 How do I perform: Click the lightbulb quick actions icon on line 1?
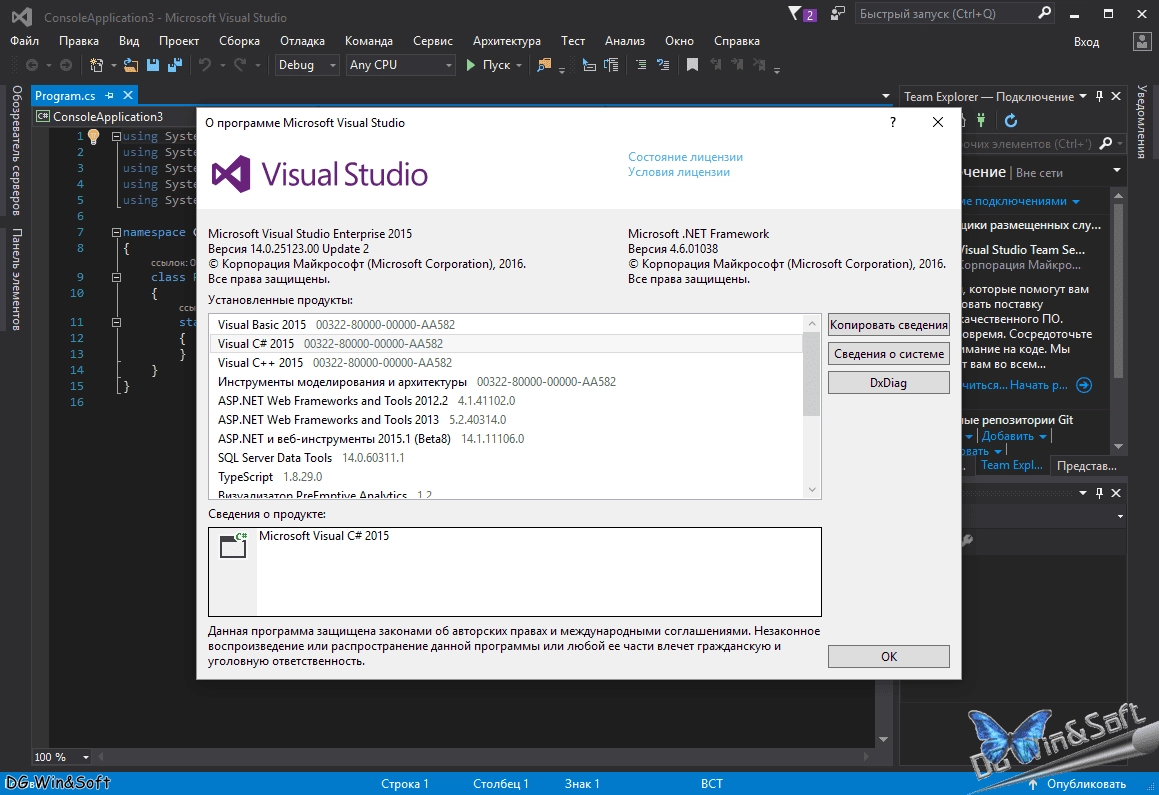[x=94, y=136]
